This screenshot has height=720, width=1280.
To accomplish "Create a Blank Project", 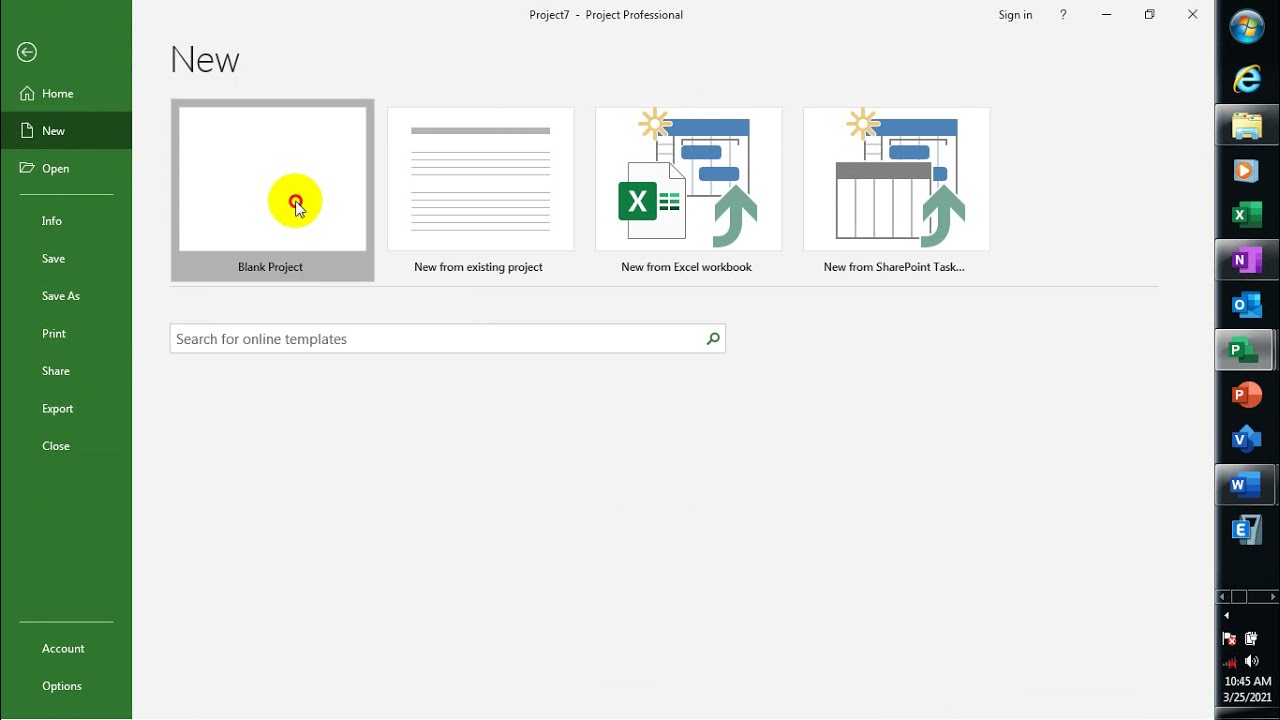I will tap(272, 190).
